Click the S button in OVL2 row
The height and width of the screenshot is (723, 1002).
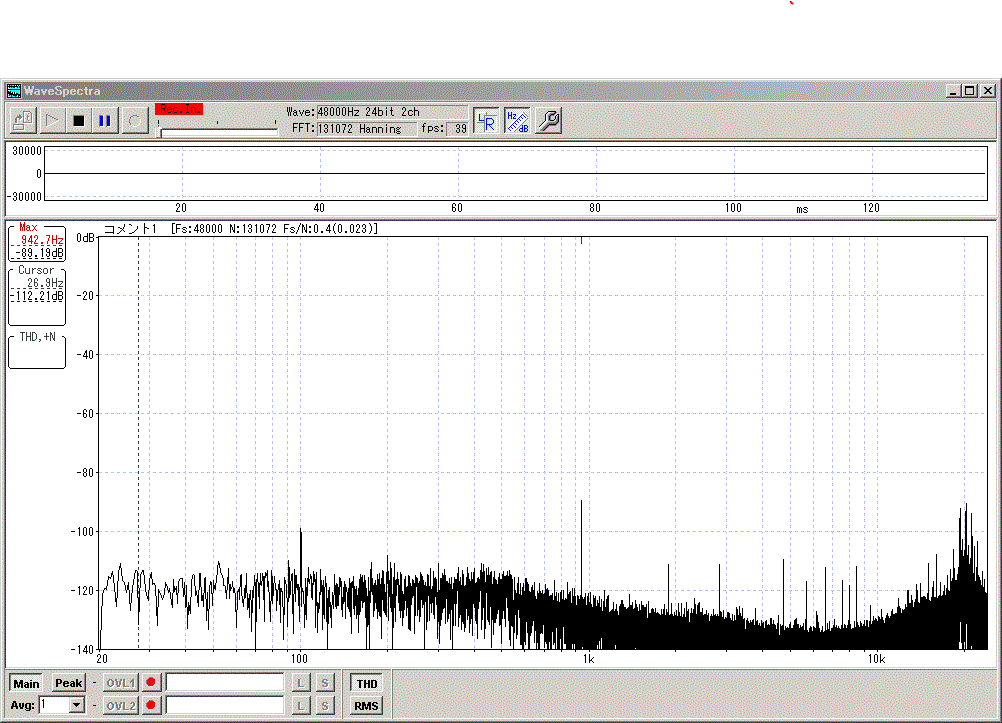click(325, 706)
